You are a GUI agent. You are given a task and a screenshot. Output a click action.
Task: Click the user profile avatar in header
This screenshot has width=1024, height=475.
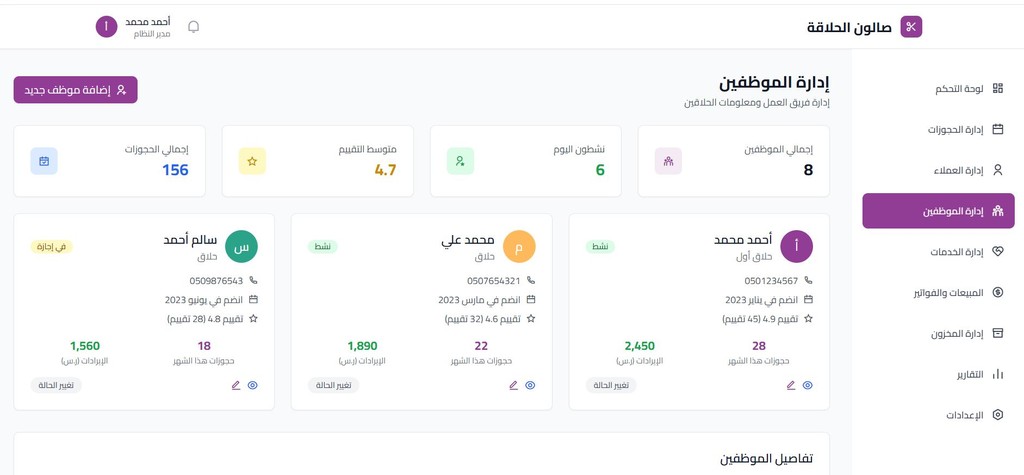point(106,27)
